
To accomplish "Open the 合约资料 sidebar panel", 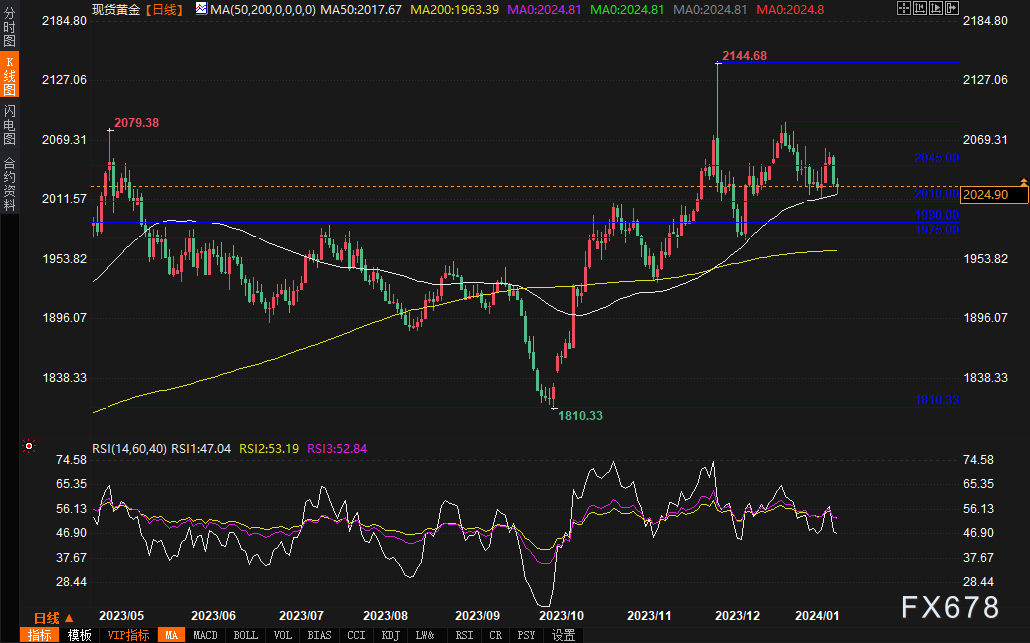I will 9,183.
